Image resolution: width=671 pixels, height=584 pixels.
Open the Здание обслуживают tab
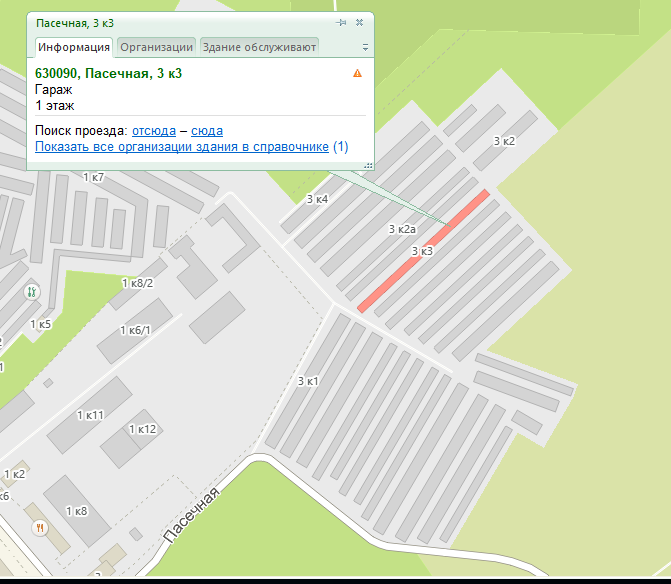click(259, 46)
